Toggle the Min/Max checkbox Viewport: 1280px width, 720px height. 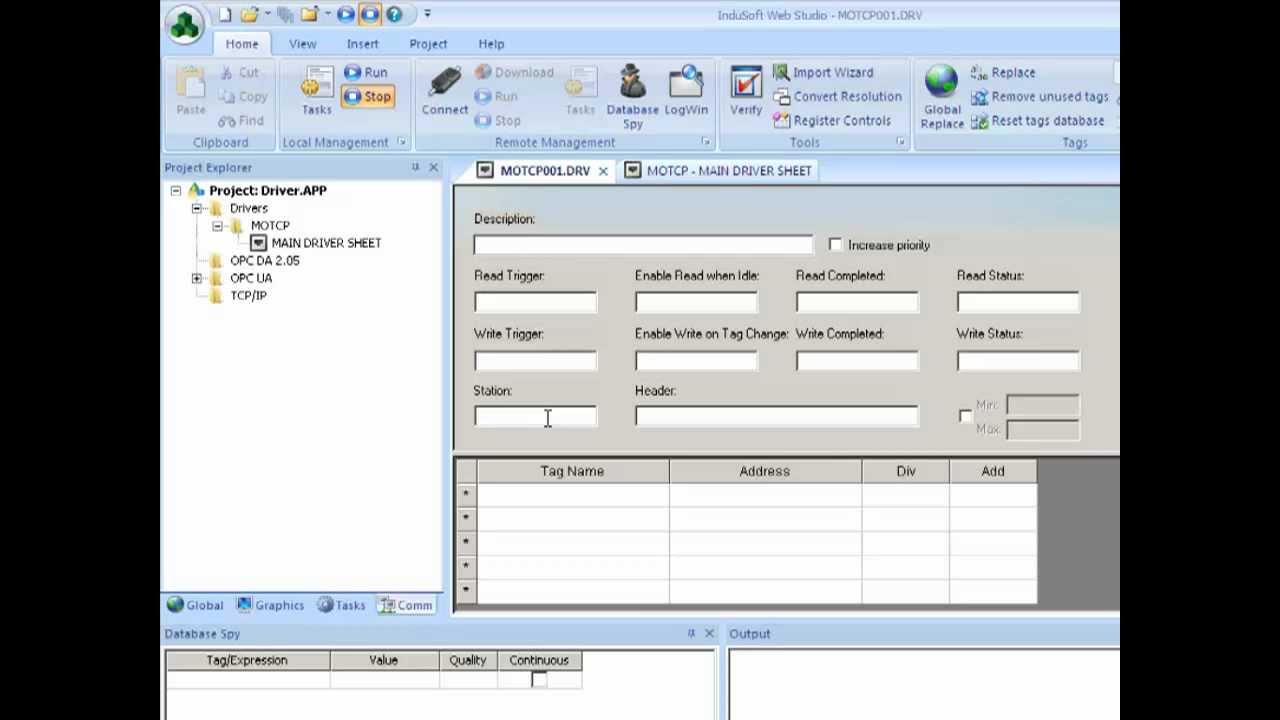965,416
